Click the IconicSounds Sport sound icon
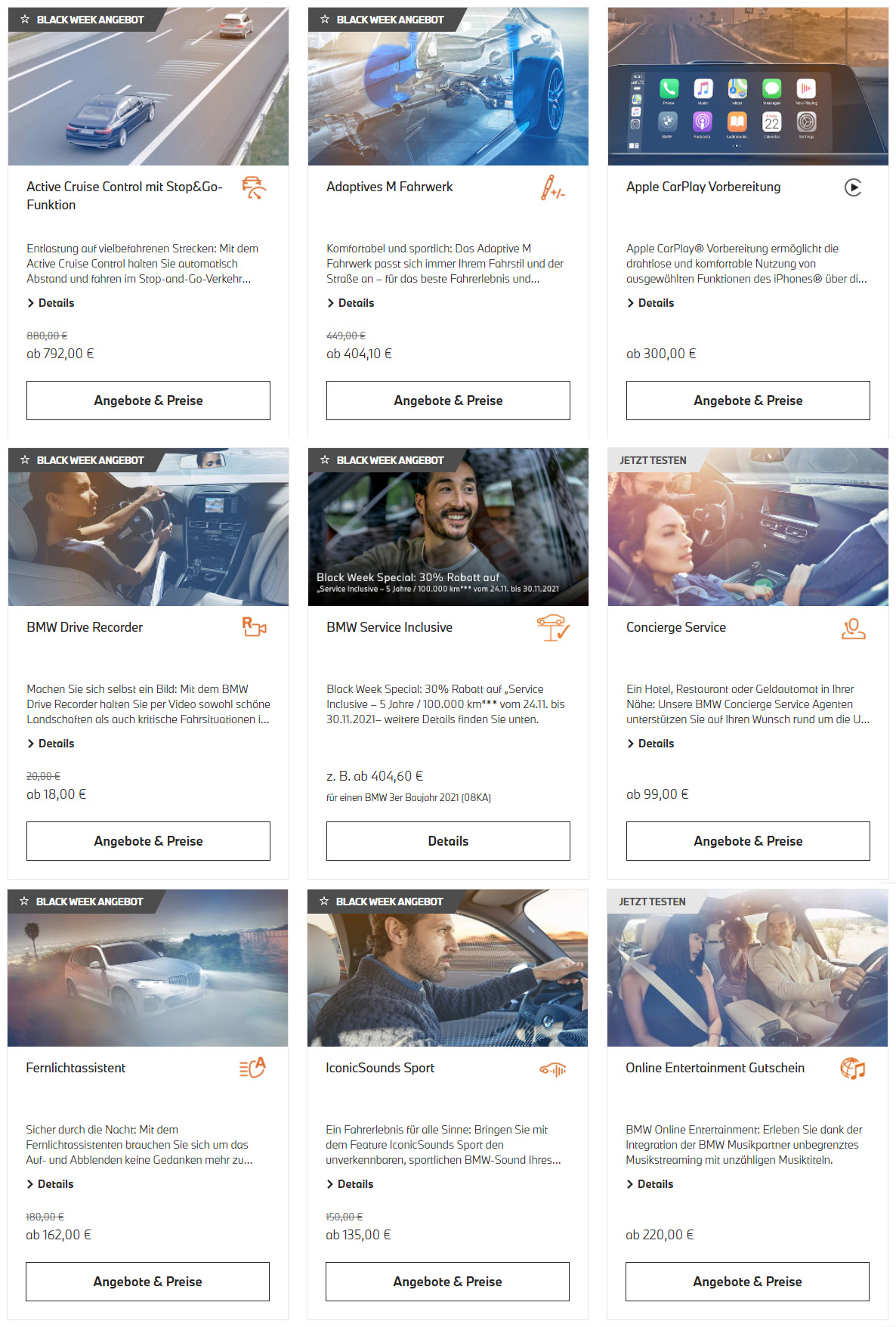Image resolution: width=896 pixels, height=1327 pixels. (x=552, y=1069)
